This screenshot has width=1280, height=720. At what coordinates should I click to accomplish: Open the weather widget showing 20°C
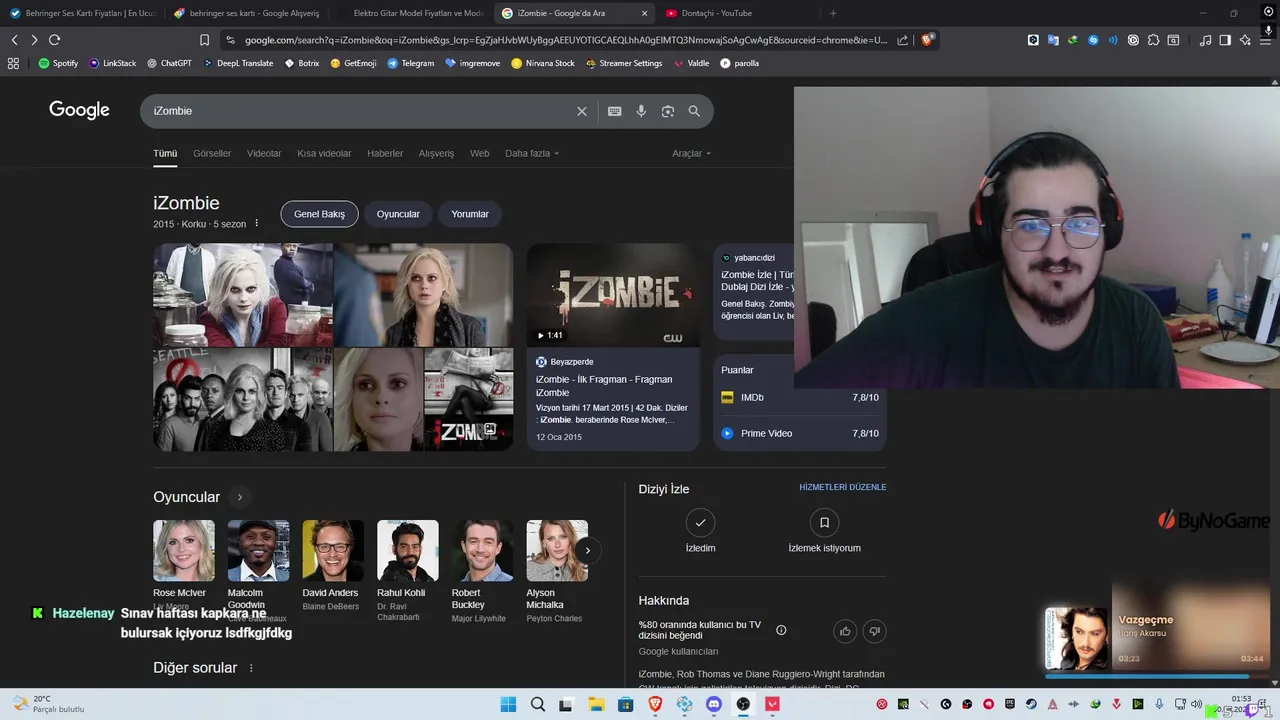point(48,704)
